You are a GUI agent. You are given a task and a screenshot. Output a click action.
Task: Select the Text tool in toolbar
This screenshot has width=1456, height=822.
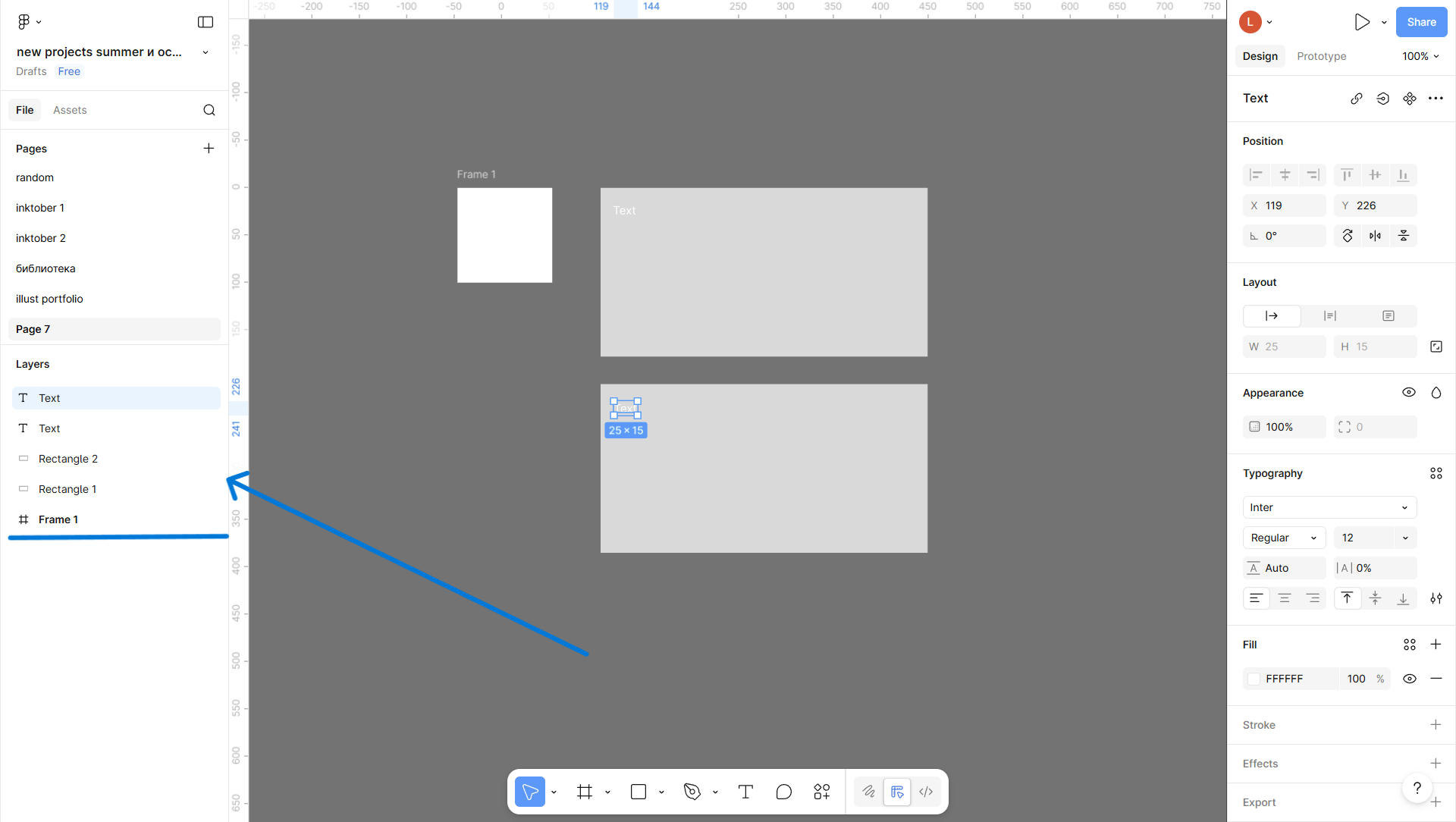(745, 792)
